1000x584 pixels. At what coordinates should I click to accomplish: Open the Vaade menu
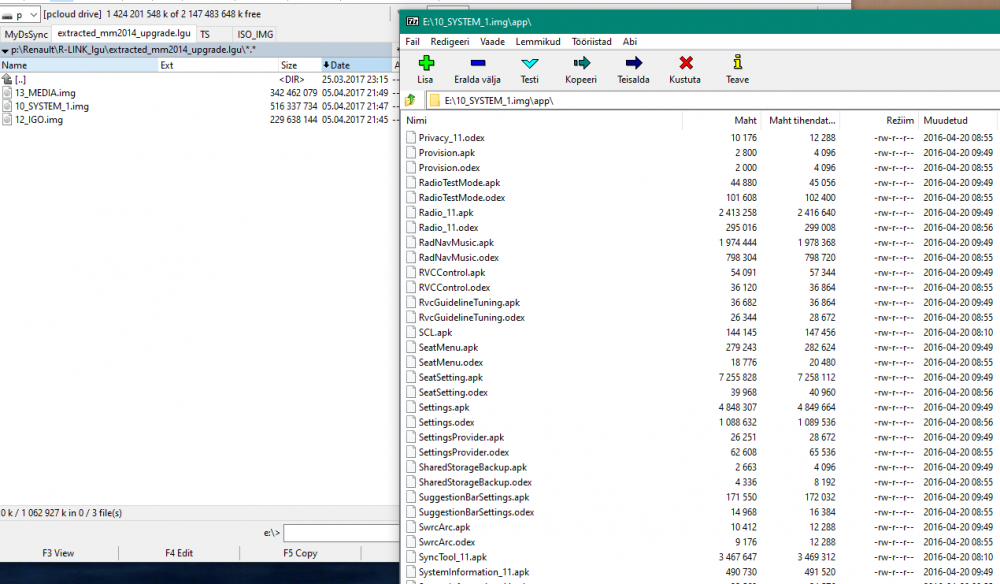(492, 41)
